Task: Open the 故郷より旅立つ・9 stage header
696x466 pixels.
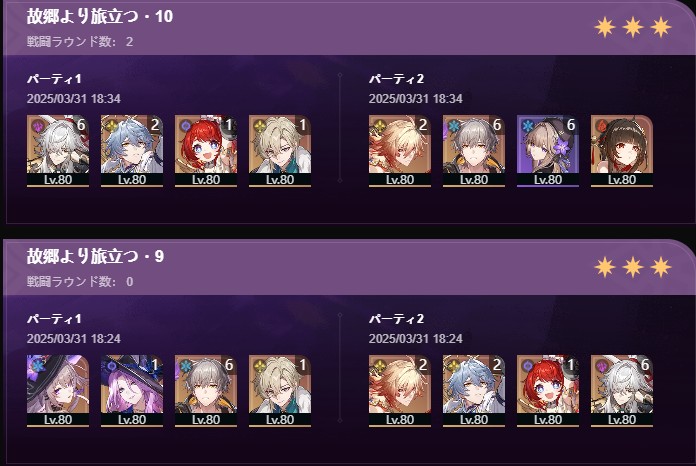Action: pos(95,256)
